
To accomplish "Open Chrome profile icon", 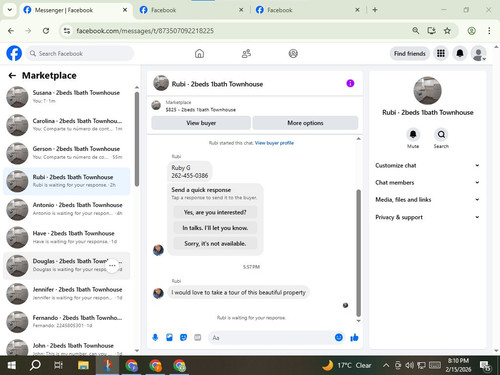I will click(471, 31).
